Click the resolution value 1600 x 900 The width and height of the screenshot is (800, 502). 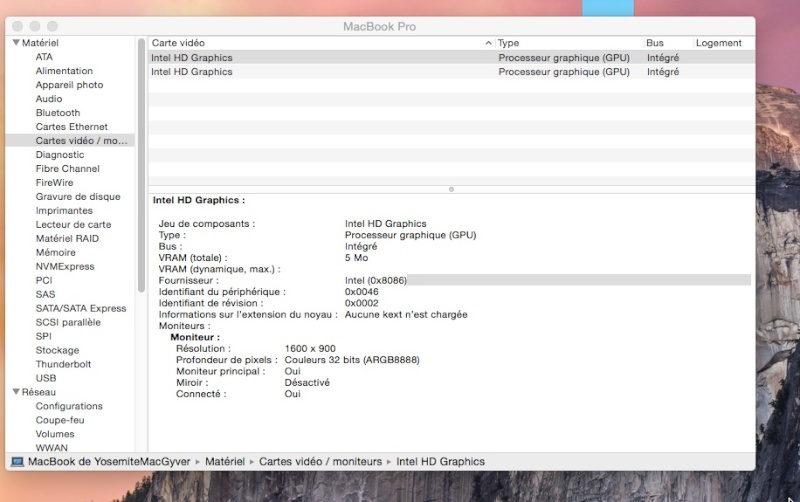pos(310,348)
